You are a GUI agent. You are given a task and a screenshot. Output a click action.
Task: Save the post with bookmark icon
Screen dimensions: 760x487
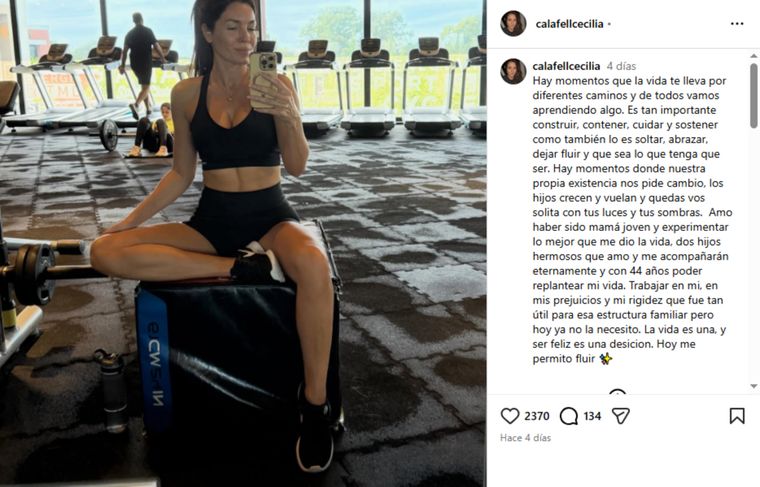tap(737, 416)
